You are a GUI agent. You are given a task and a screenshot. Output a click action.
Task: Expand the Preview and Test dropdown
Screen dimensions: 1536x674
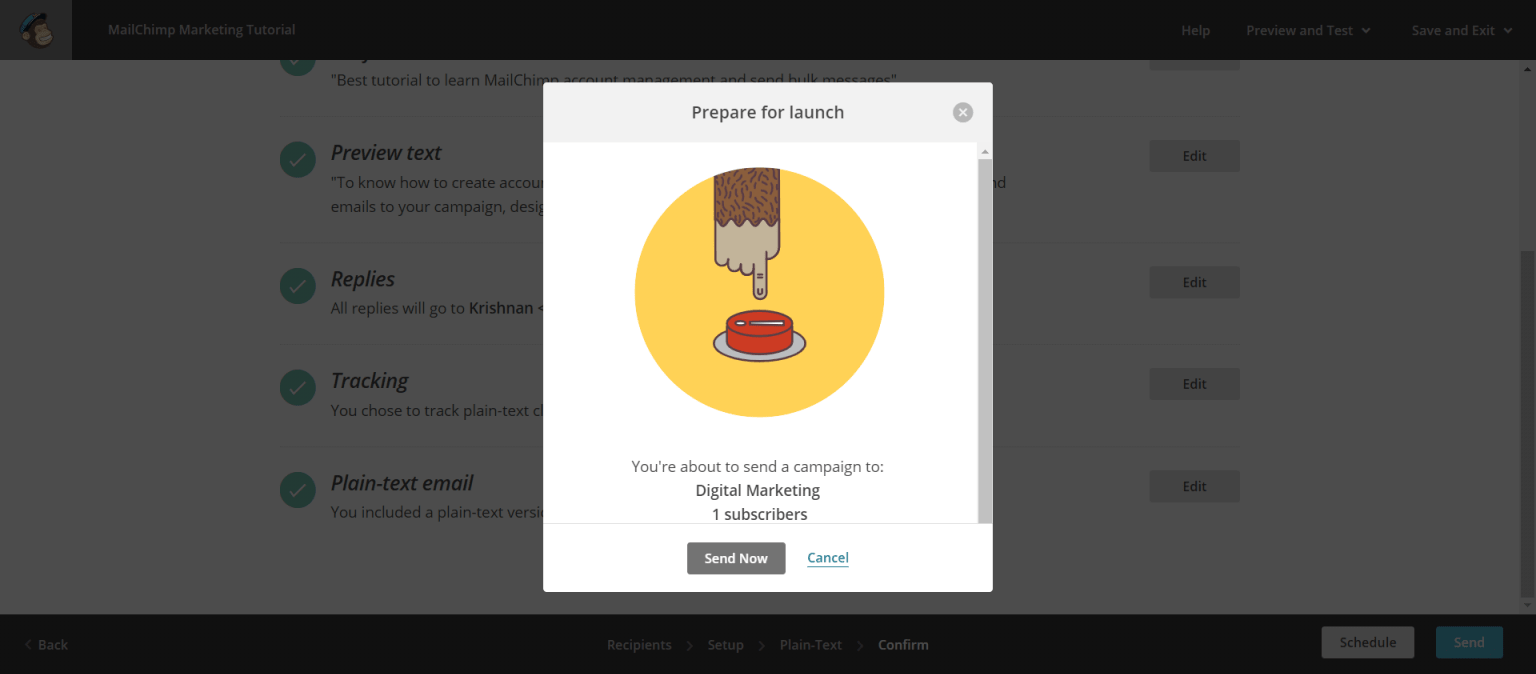click(1307, 30)
